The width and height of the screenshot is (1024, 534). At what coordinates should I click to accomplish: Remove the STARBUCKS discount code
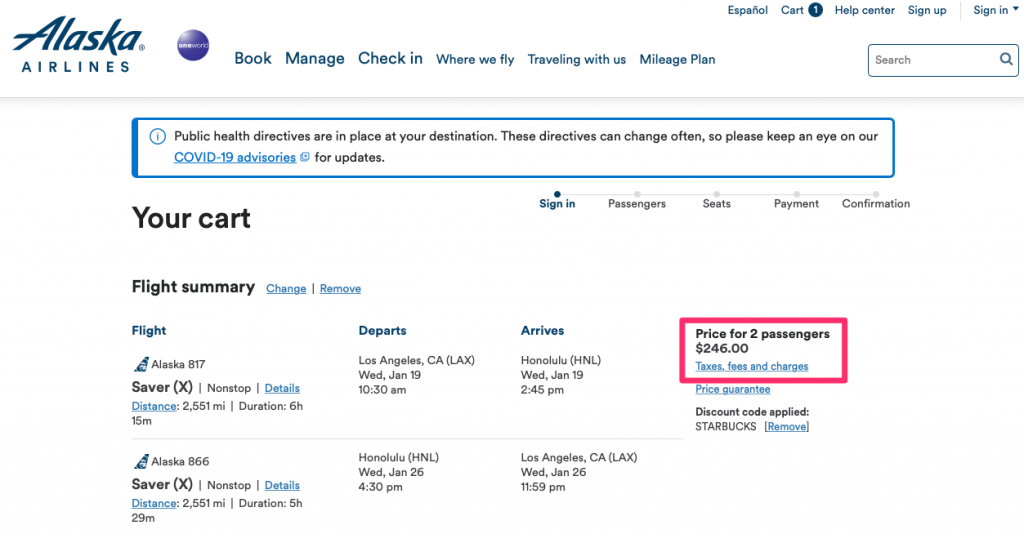(x=786, y=427)
